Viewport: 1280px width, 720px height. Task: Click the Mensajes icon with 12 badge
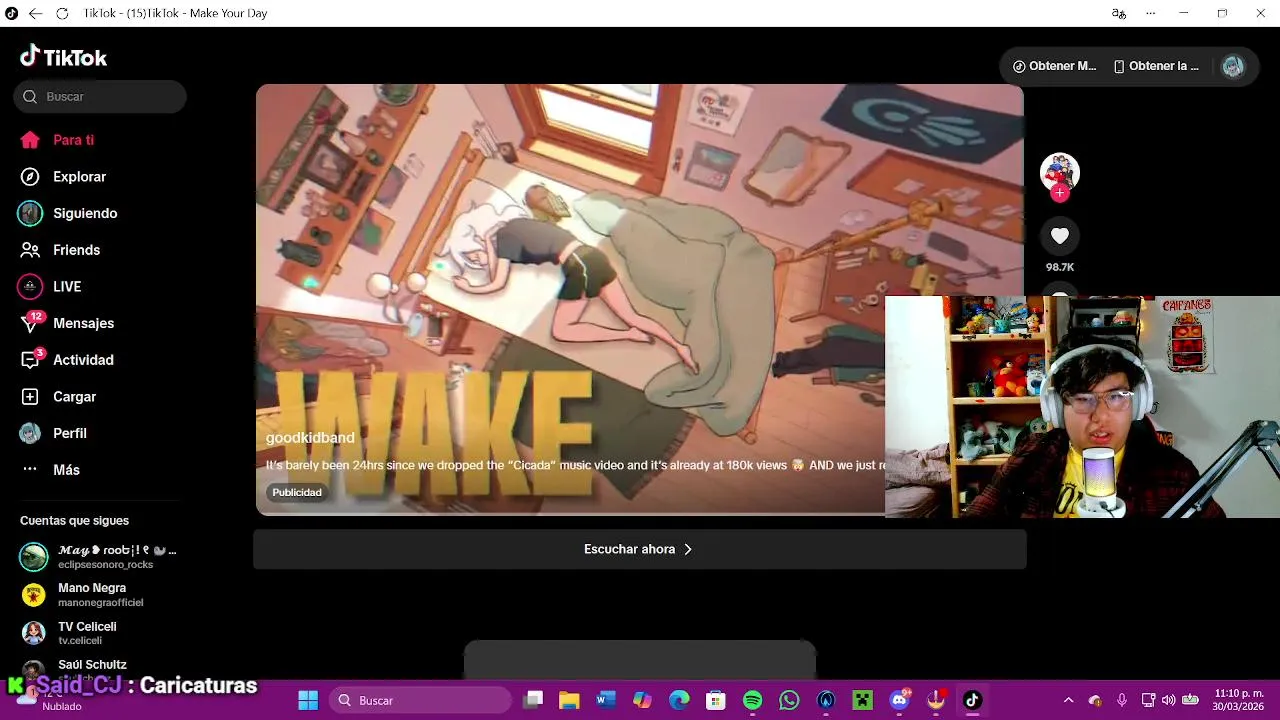coord(31,323)
